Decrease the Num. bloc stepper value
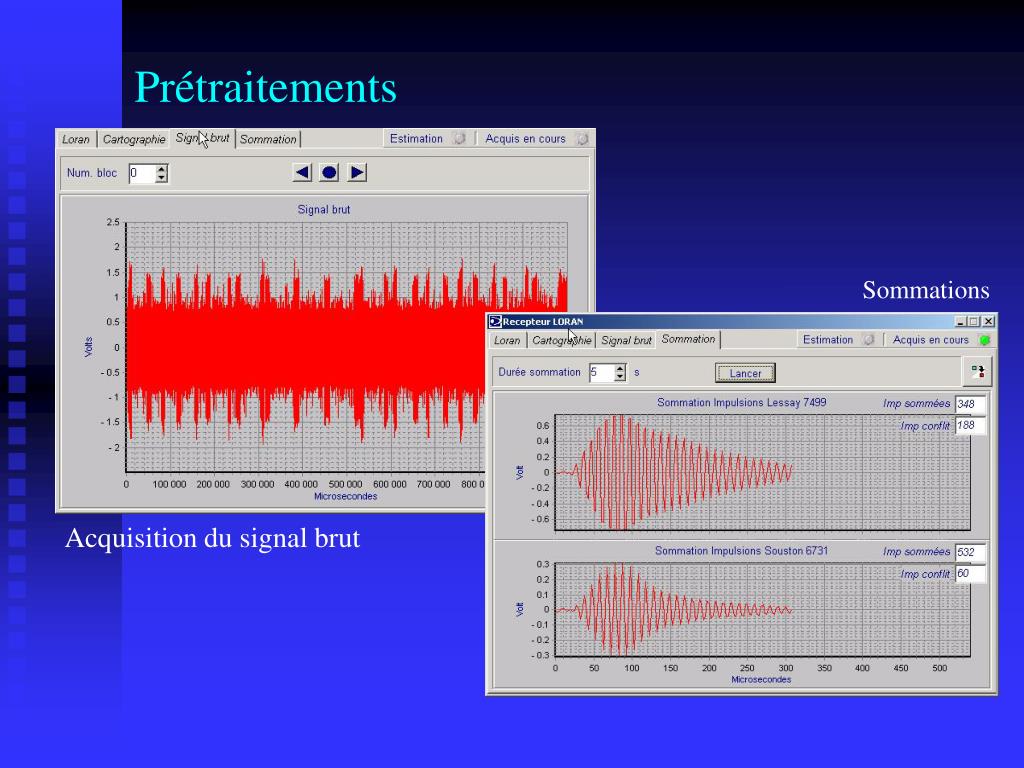 pyautogui.click(x=161, y=178)
